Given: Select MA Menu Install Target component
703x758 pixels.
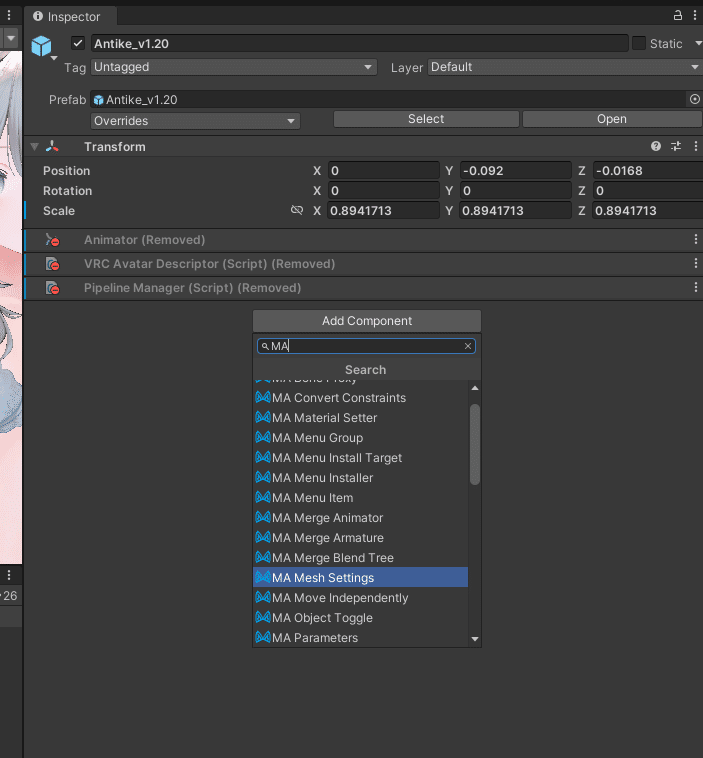Looking at the screenshot, I should [361, 458].
